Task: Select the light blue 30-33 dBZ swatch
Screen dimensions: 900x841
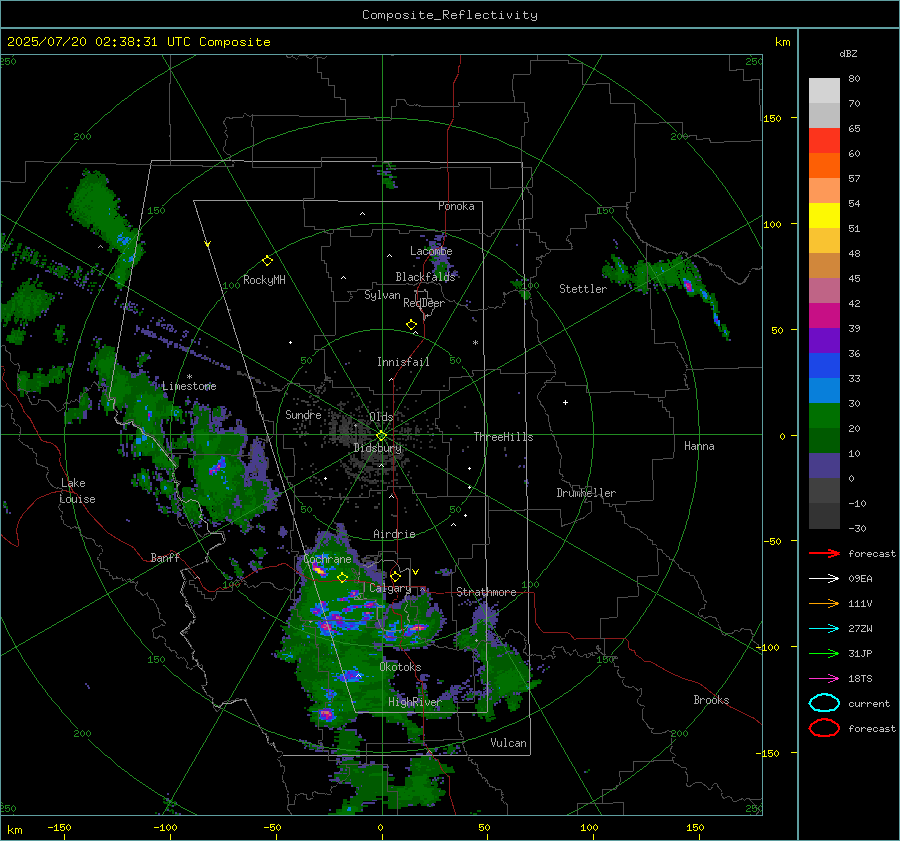Action: [824, 390]
